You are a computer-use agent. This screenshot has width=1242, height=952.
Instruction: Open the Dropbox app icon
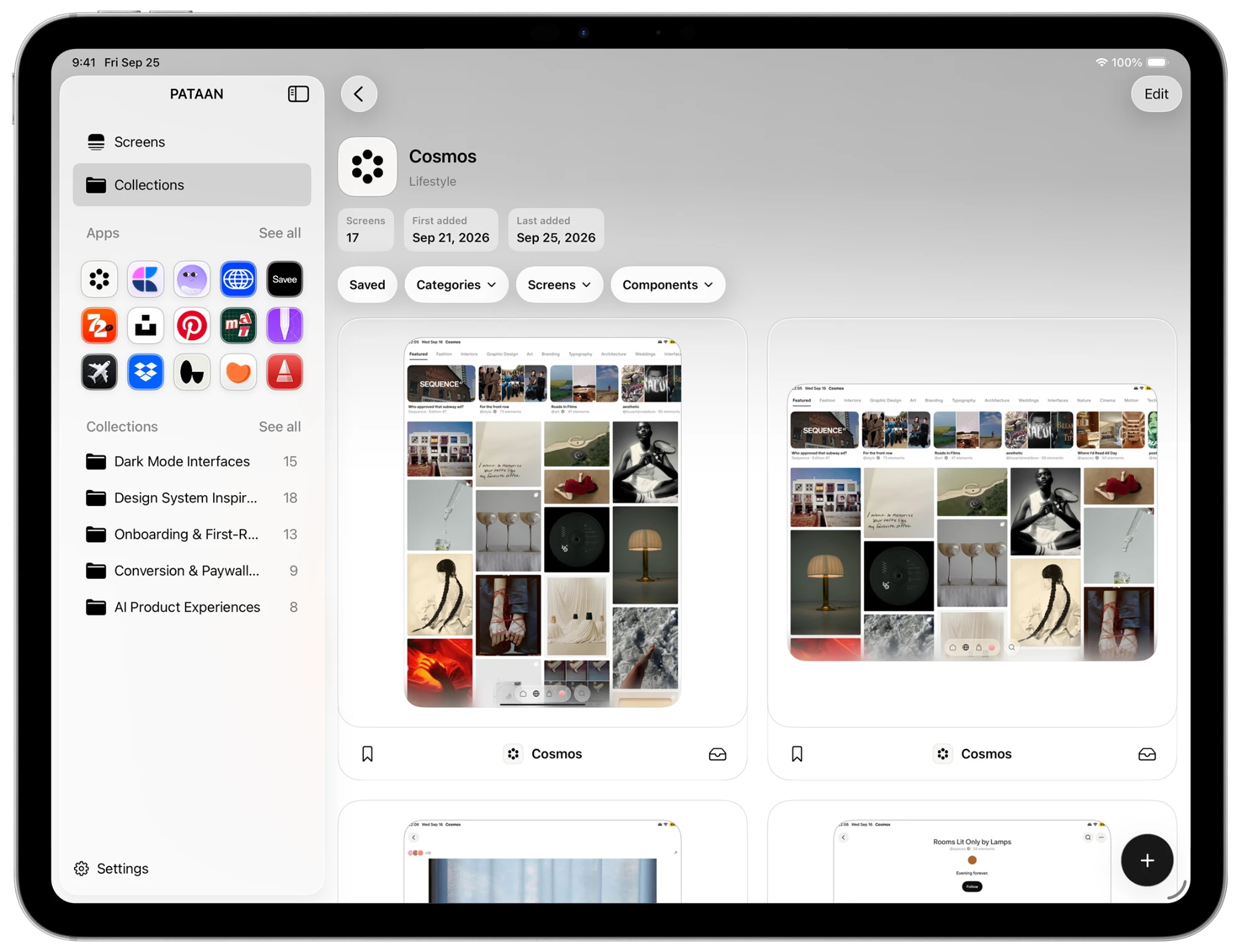(145, 372)
